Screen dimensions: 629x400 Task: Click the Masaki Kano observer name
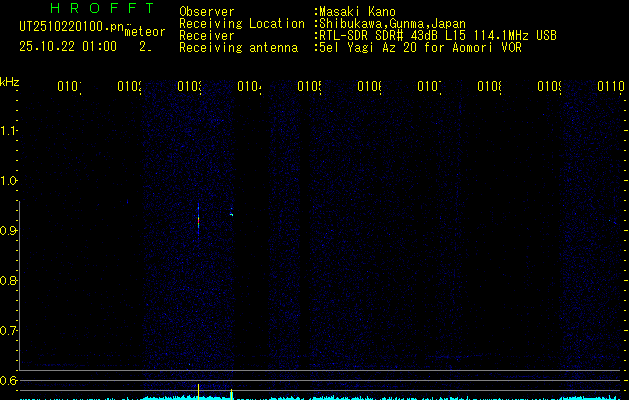coord(357,11)
